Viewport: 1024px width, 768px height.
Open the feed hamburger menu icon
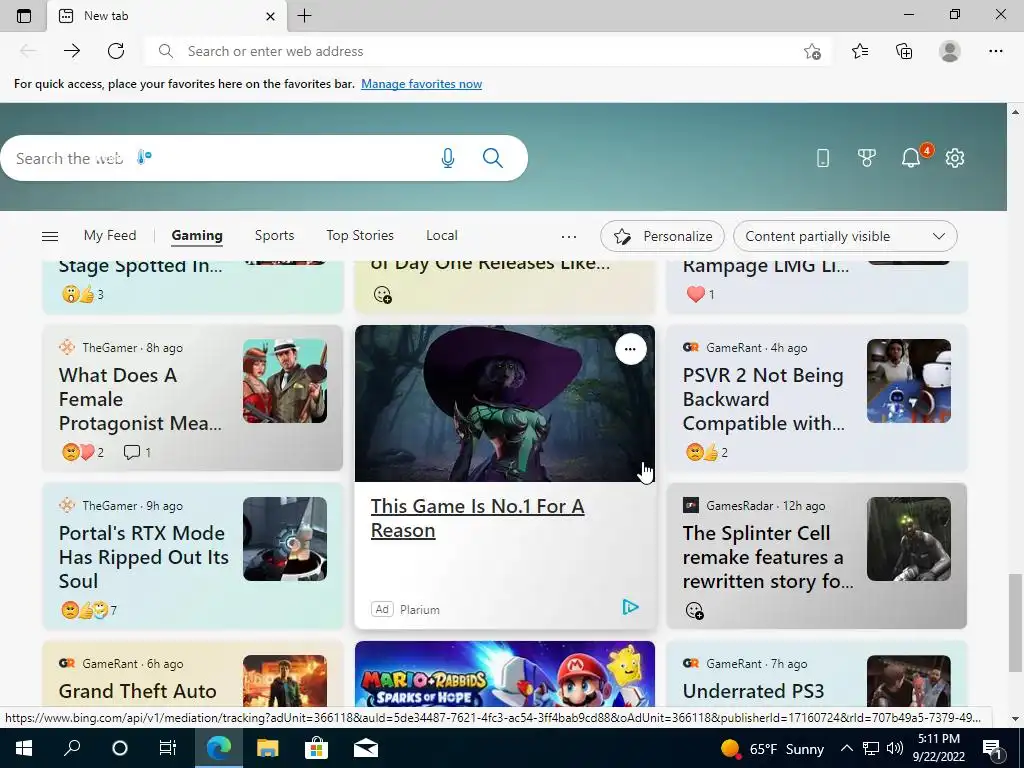click(50, 236)
